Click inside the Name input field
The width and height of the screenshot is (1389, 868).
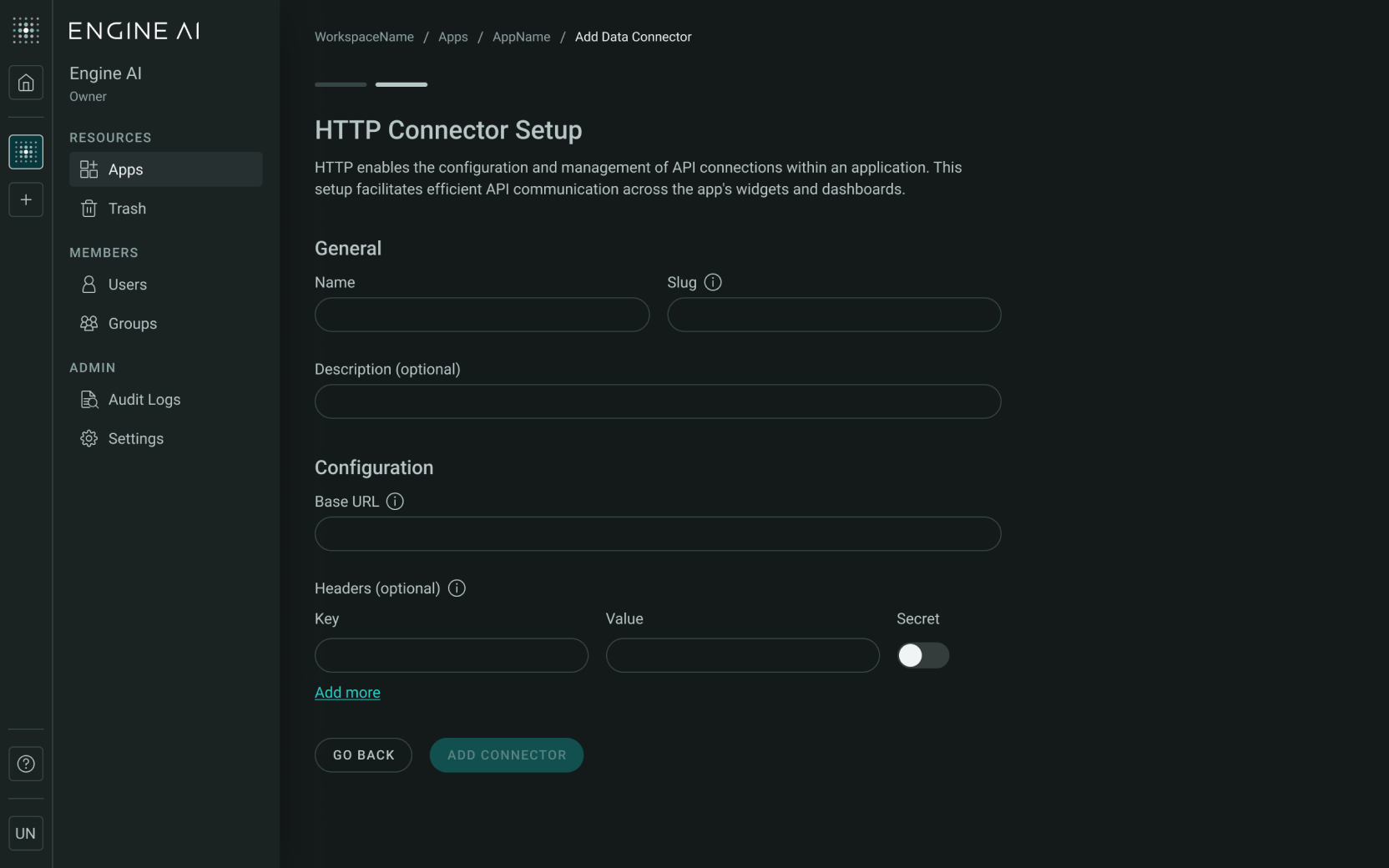(x=482, y=315)
